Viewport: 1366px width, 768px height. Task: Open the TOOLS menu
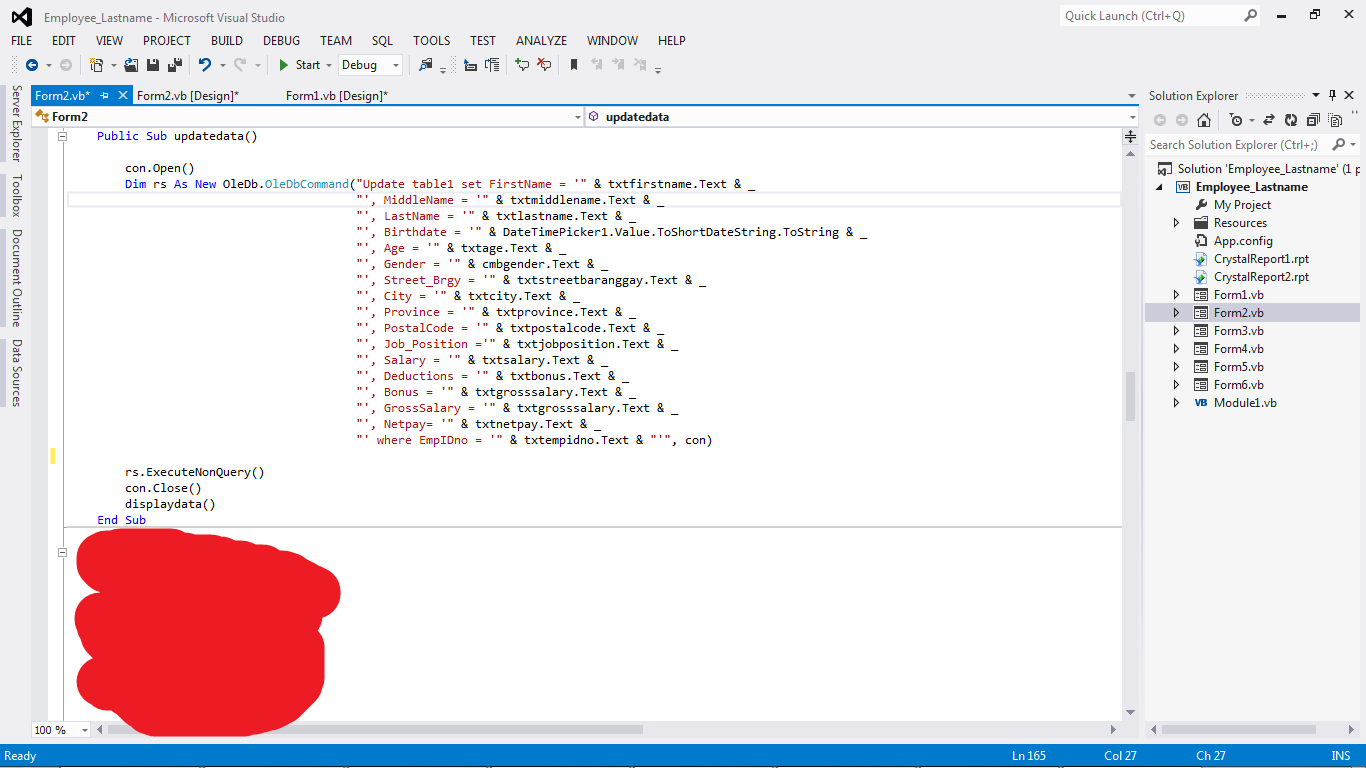(431, 41)
